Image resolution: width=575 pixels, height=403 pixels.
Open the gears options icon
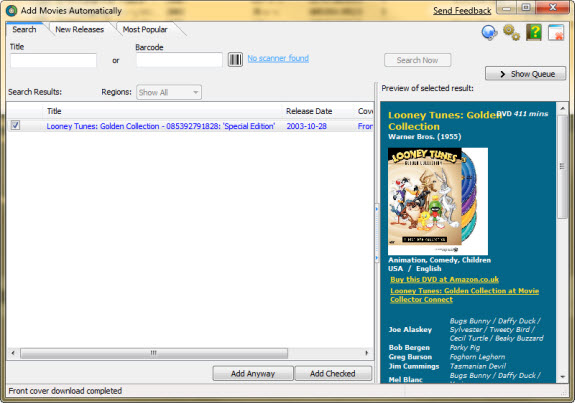tap(511, 32)
